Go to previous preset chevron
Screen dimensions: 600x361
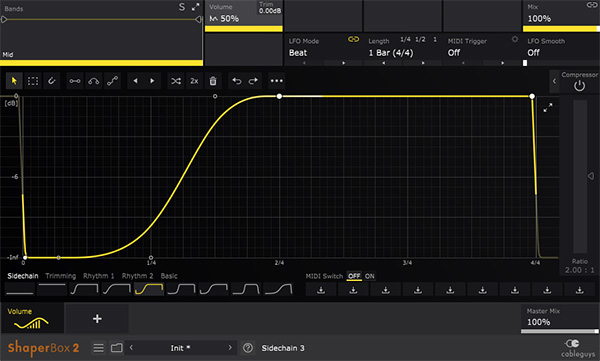(x=131, y=348)
